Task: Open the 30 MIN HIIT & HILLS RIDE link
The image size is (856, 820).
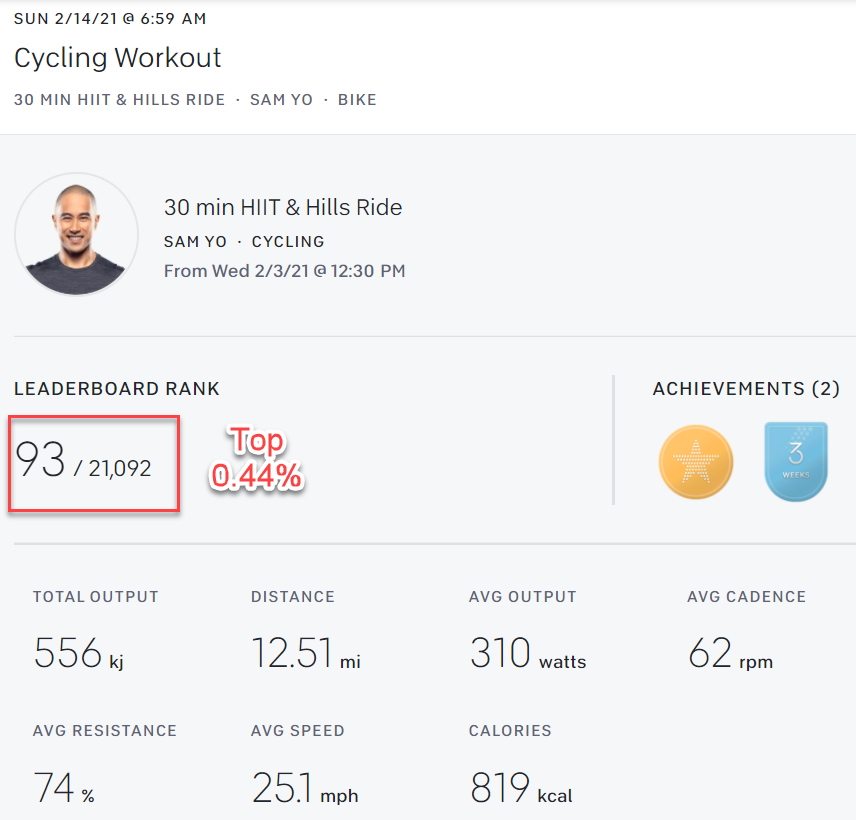Action: [119, 99]
